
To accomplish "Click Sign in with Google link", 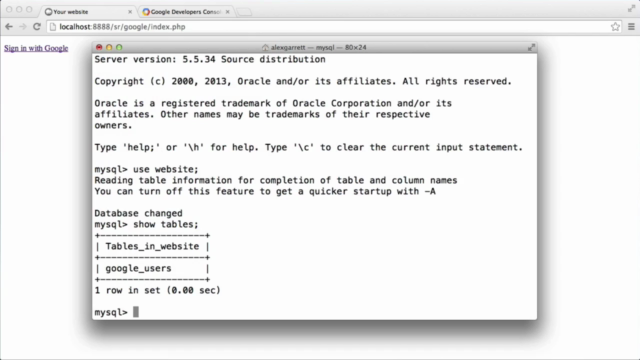I will point(36,48).
